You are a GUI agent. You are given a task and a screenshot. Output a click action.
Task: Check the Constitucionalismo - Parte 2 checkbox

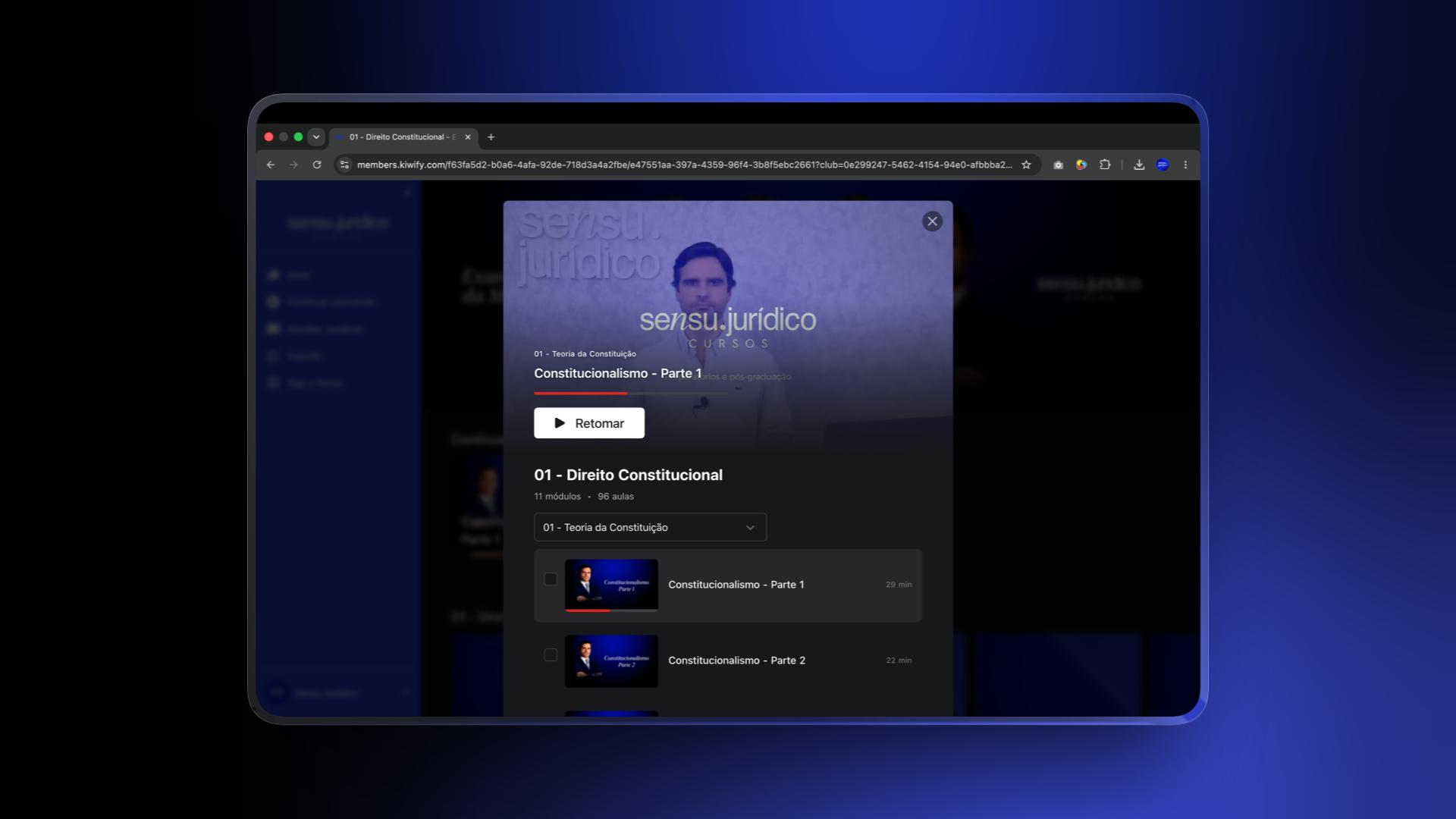click(x=551, y=655)
